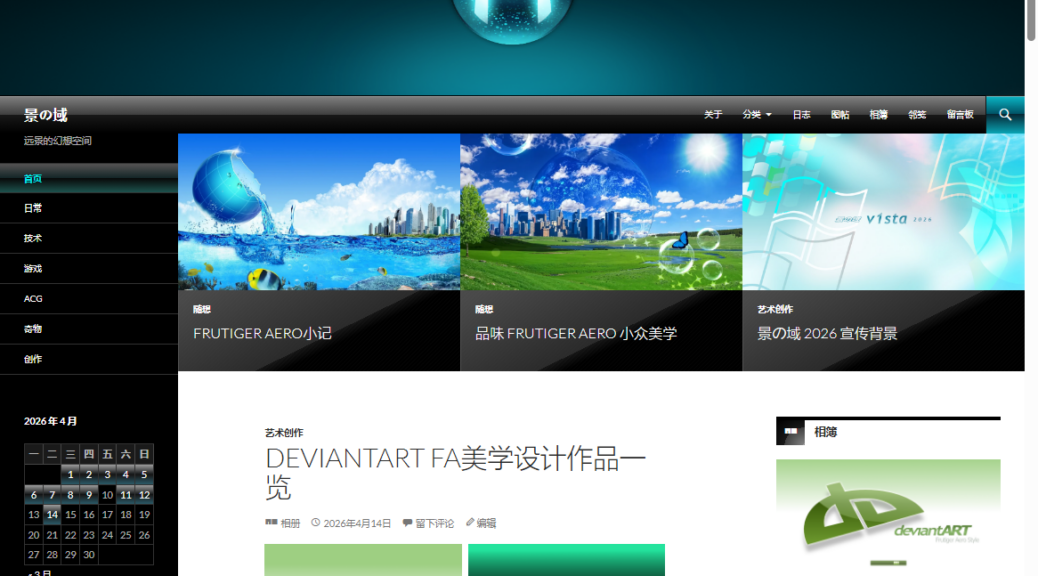The width and height of the screenshot is (1038, 576).
Task: Open 景の域 2026 宣传背景 post
Action: tap(827, 334)
